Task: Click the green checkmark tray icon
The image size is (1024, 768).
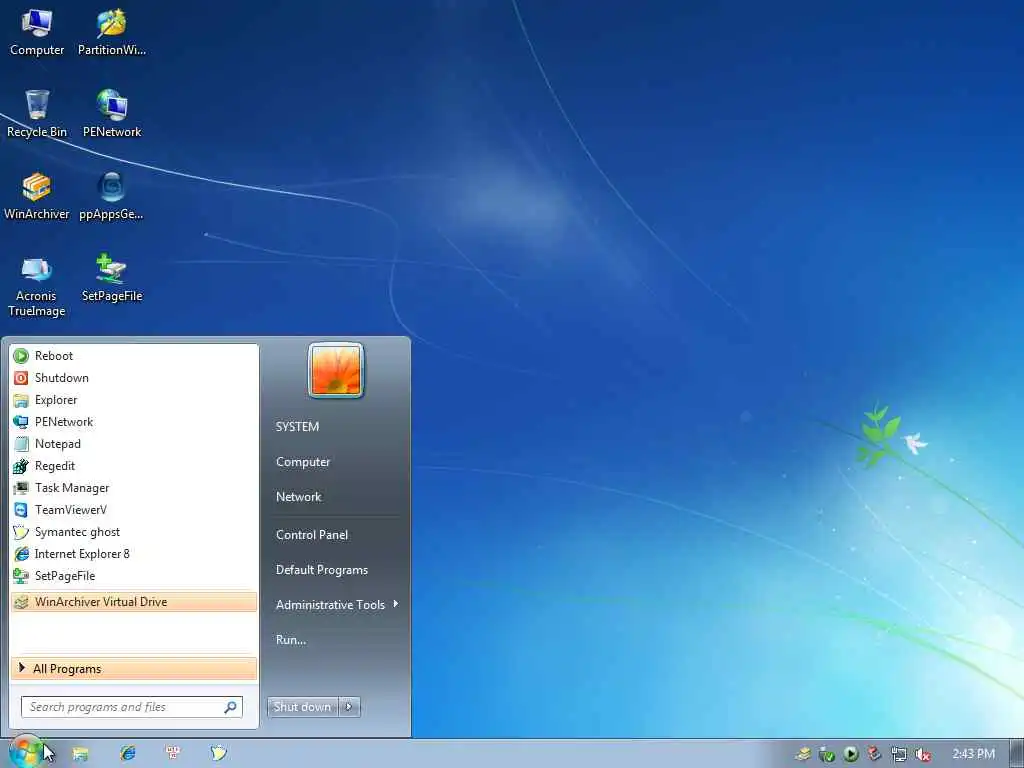Action: [827, 755]
